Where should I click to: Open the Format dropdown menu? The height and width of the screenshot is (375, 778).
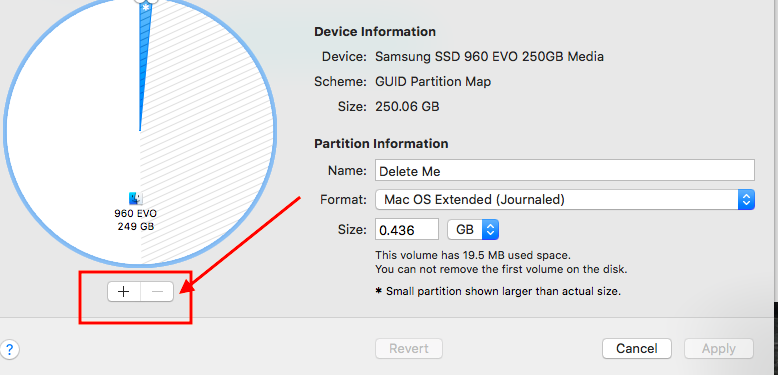point(565,200)
